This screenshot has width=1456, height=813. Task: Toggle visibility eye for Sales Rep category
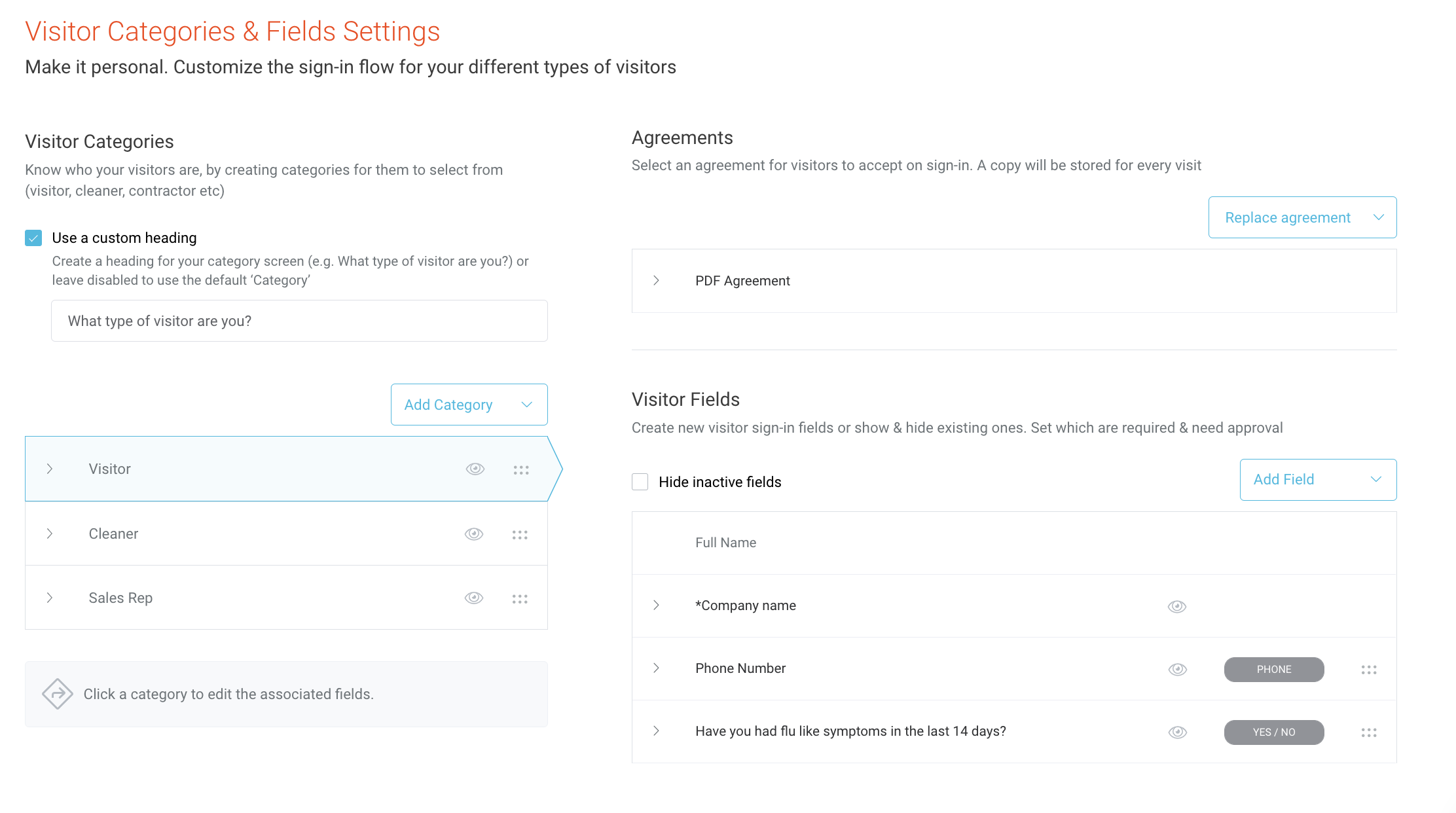click(474, 598)
